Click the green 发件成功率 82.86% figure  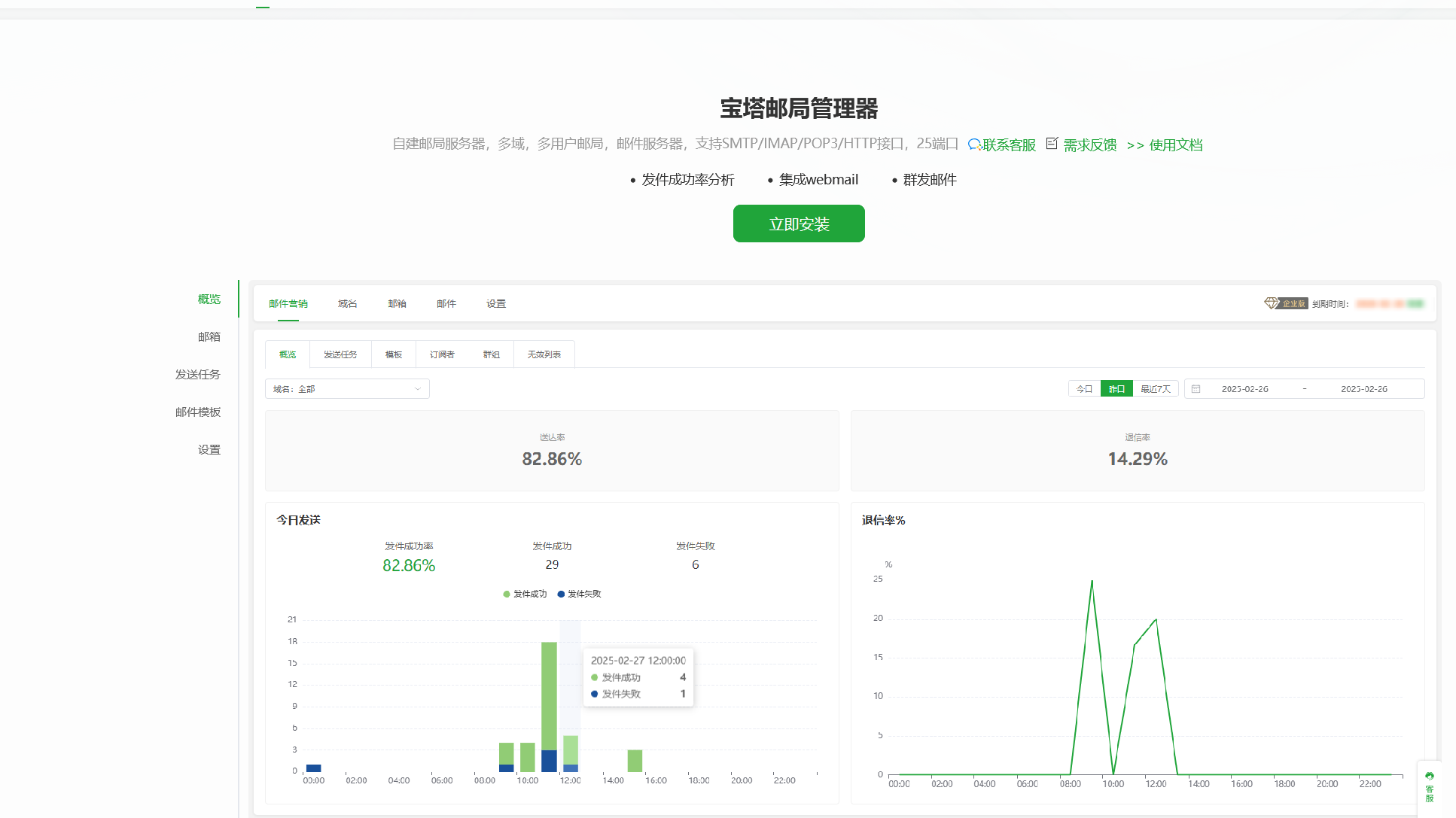click(x=409, y=565)
